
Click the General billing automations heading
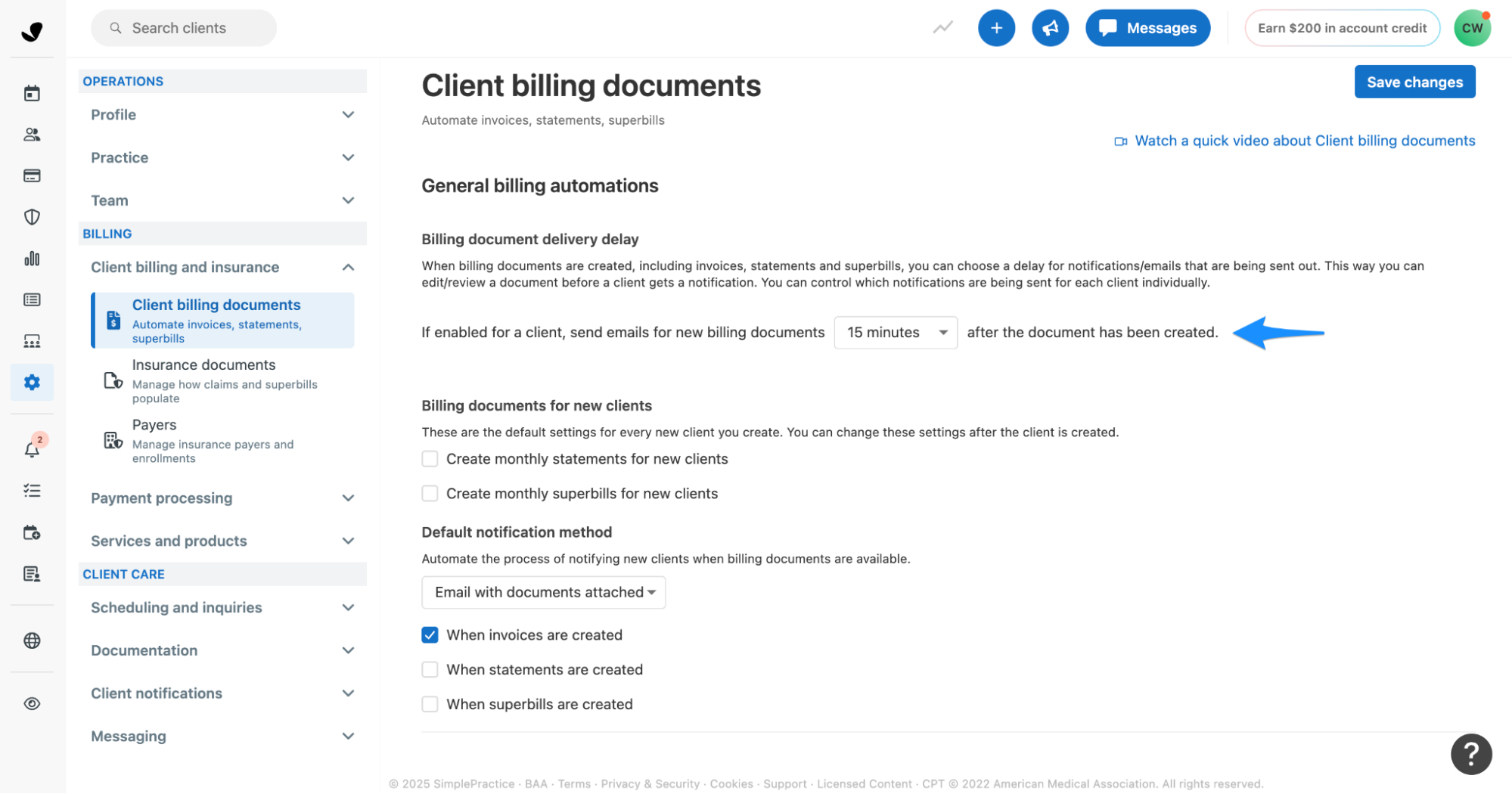coord(540,186)
